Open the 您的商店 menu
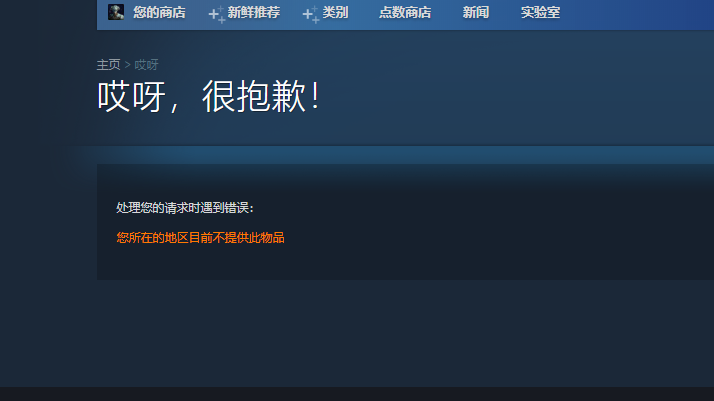The height and width of the screenshot is (401, 714). pos(159,13)
